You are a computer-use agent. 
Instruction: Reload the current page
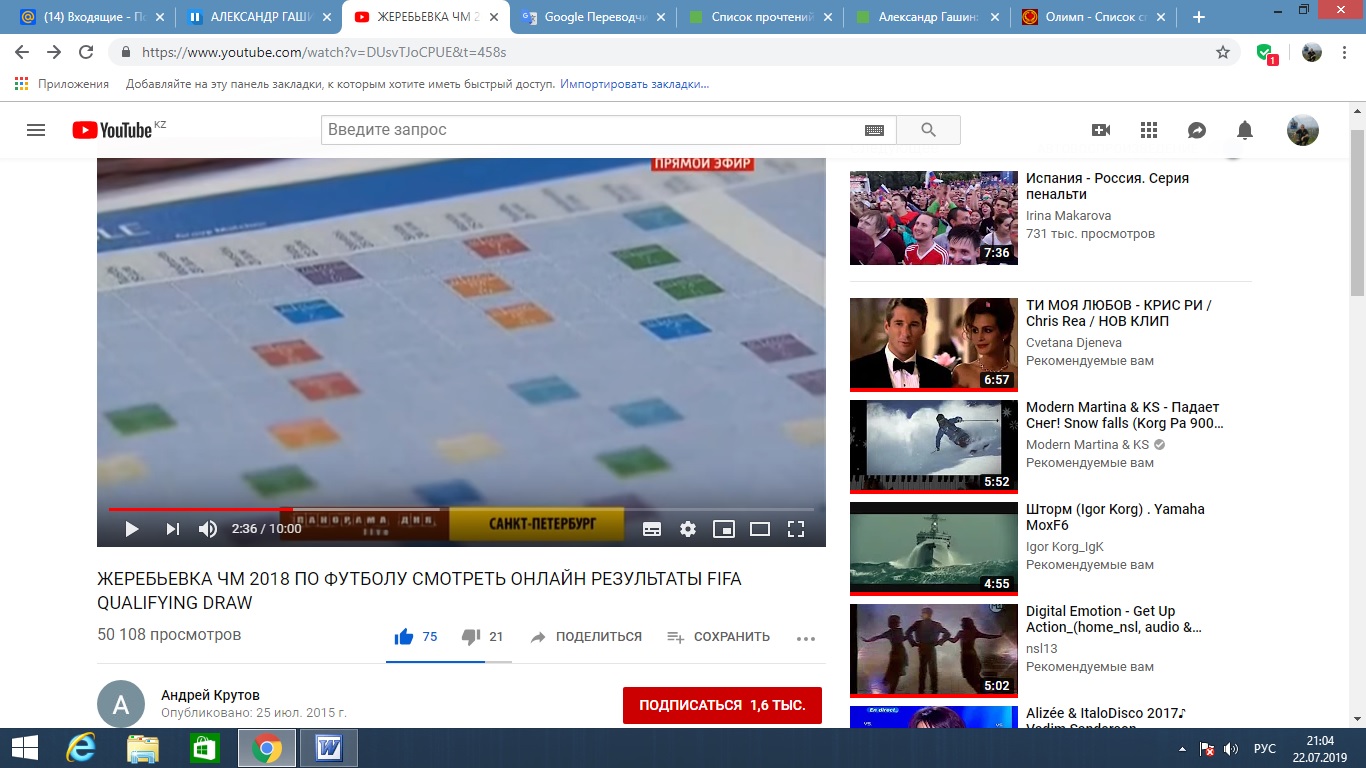[86, 52]
